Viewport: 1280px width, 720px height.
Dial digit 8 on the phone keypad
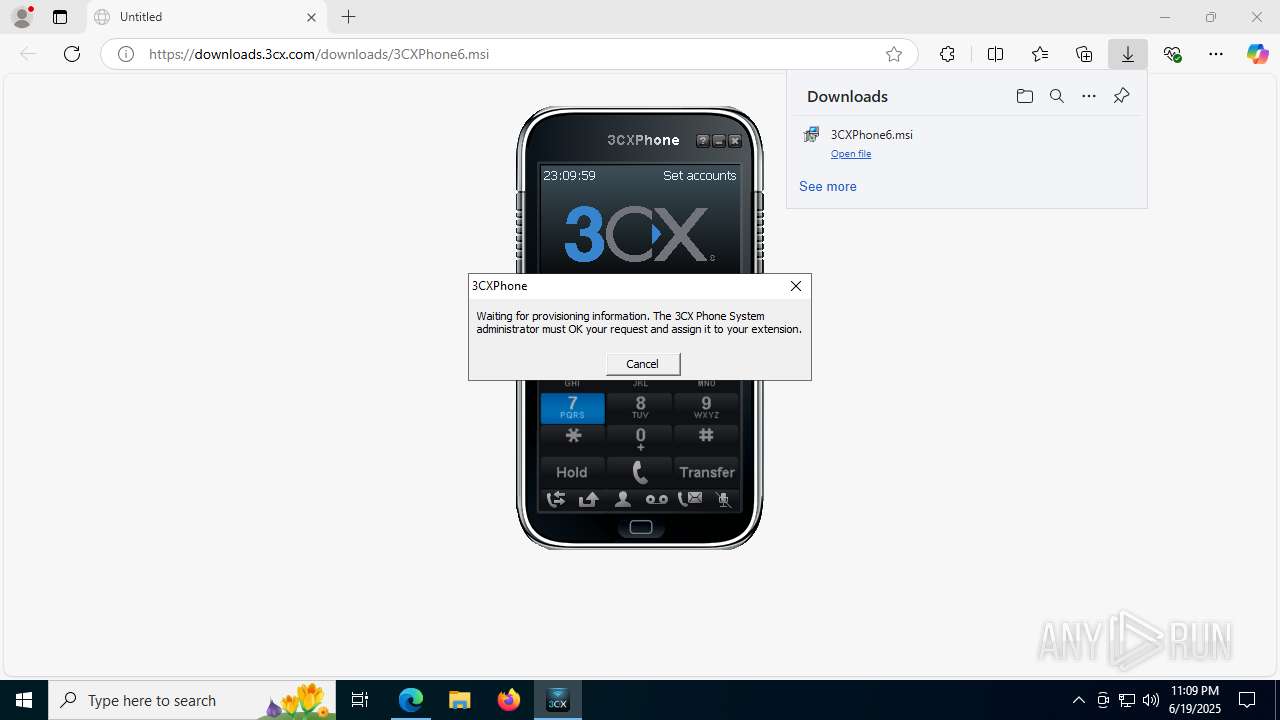(640, 408)
